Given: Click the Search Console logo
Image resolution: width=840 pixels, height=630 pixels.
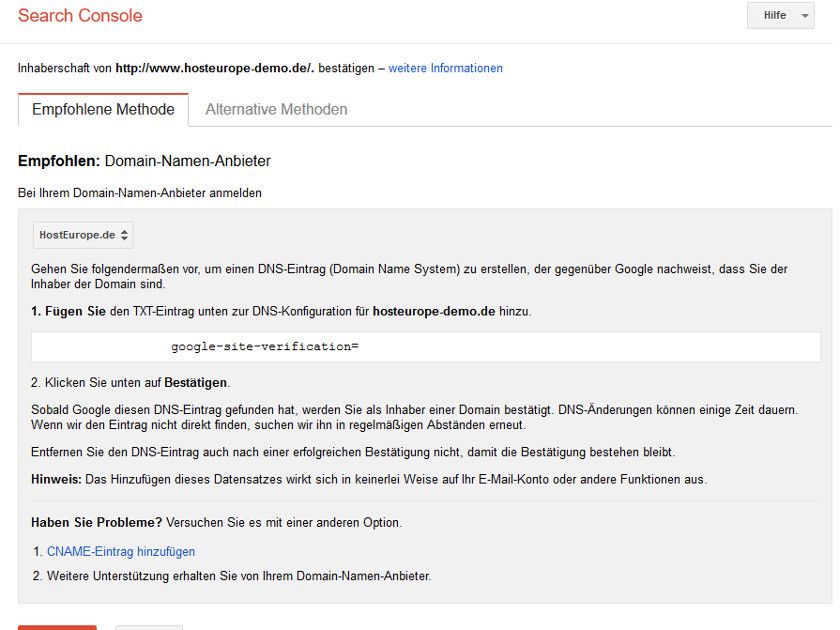Looking at the screenshot, I should tap(80, 16).
